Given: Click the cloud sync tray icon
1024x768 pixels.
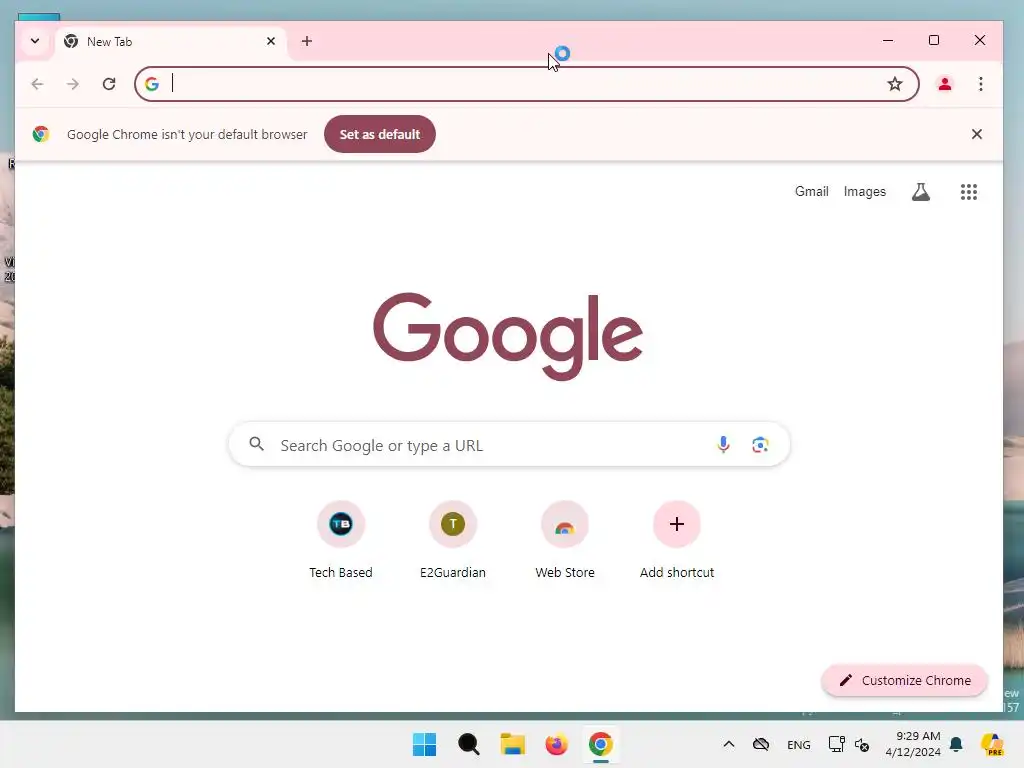Looking at the screenshot, I should (x=761, y=744).
